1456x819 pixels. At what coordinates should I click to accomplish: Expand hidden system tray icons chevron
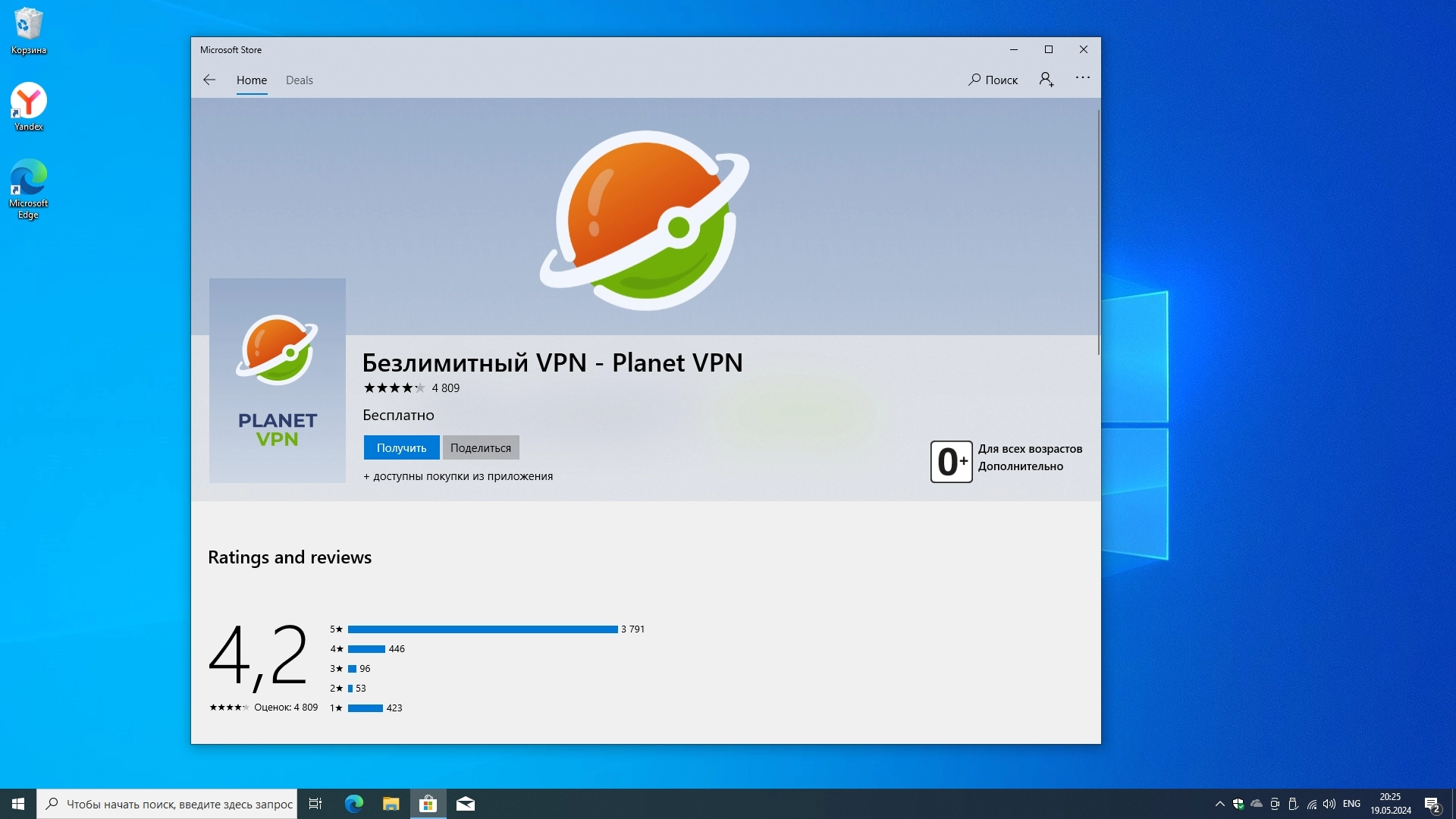[1219, 804]
